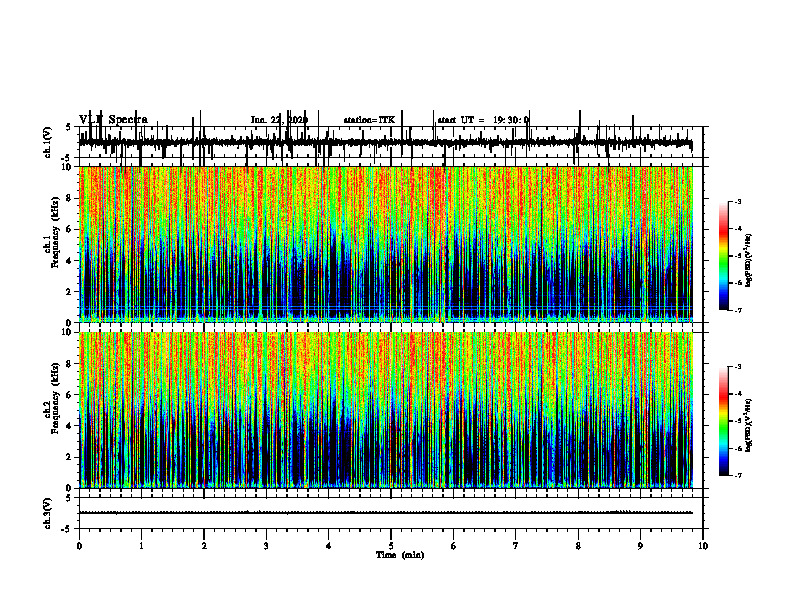The width and height of the screenshot is (792, 612).
Task: Click the '6' tick on the time axis
Action: coord(453,546)
